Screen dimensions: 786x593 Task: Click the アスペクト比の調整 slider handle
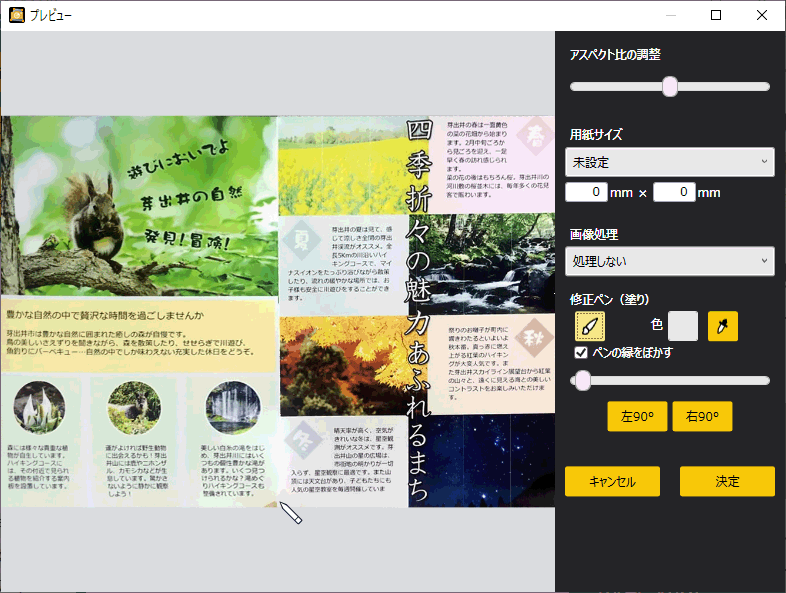[670, 87]
